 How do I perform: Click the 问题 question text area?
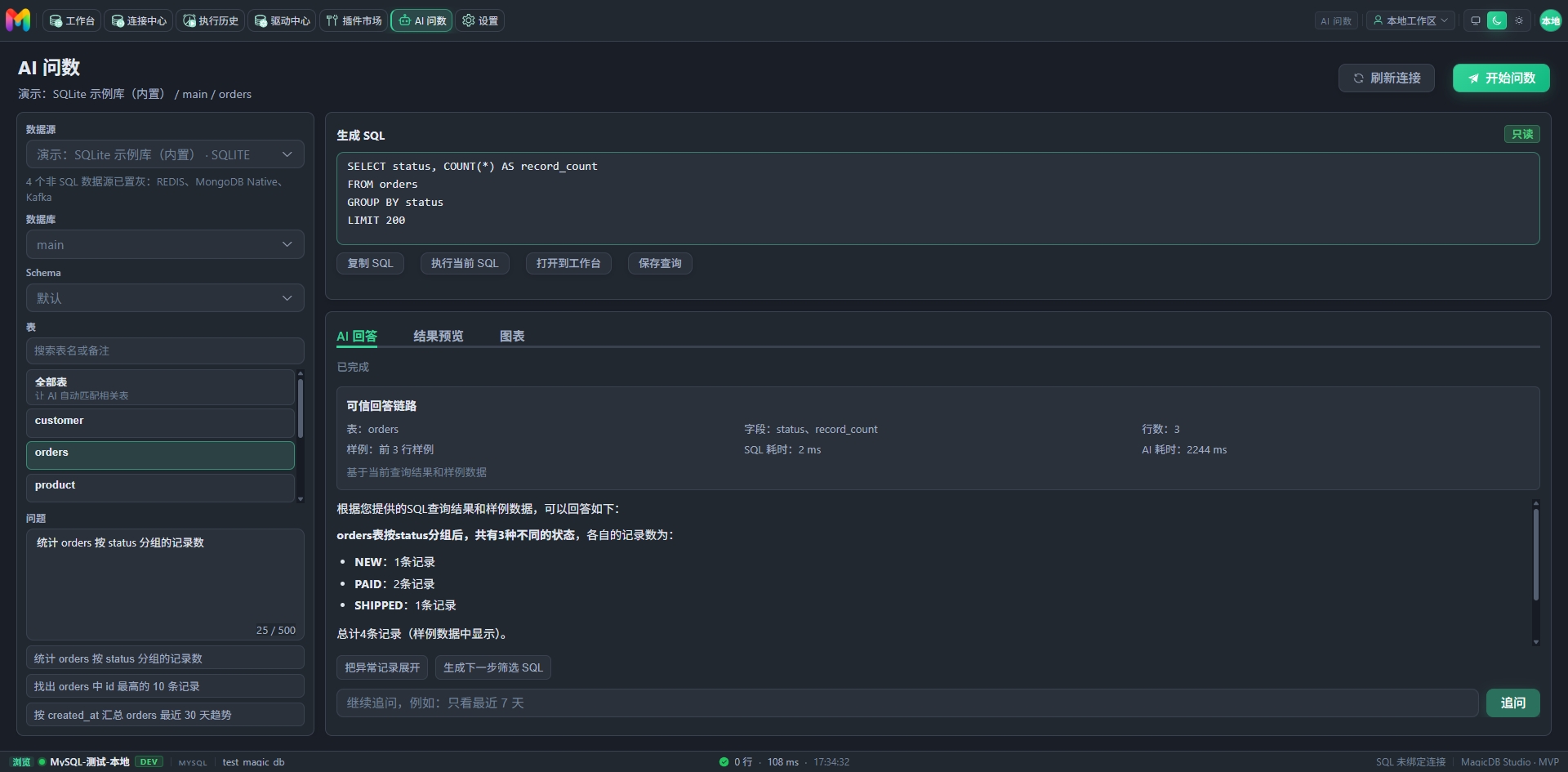(x=165, y=584)
